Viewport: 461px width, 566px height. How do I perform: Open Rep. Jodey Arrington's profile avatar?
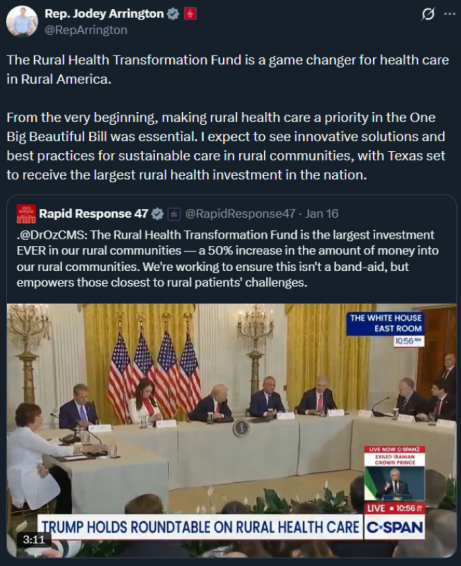point(22,21)
